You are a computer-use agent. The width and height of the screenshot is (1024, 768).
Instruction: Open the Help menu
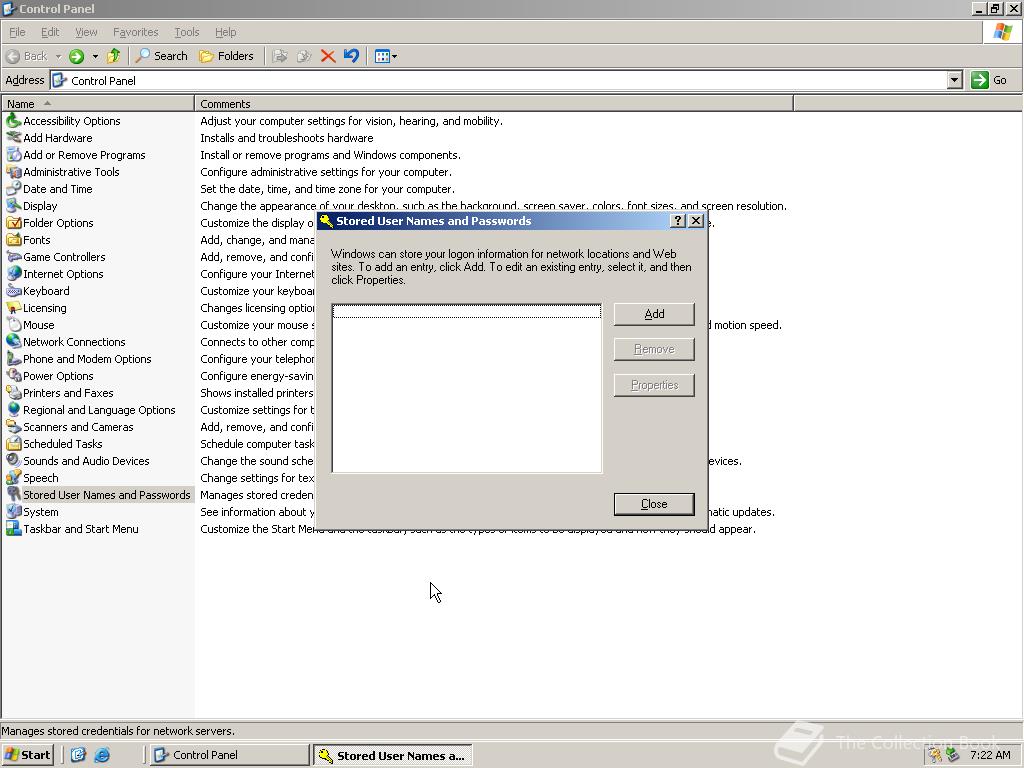[x=225, y=32]
